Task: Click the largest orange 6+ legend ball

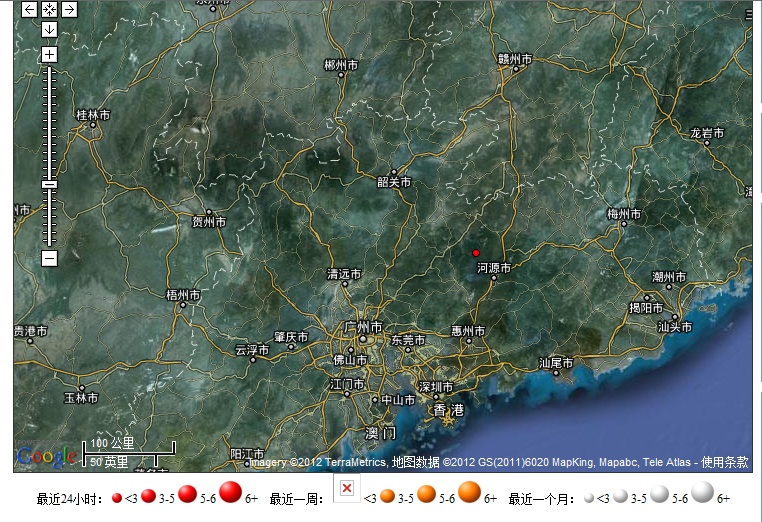Action: (x=470, y=492)
